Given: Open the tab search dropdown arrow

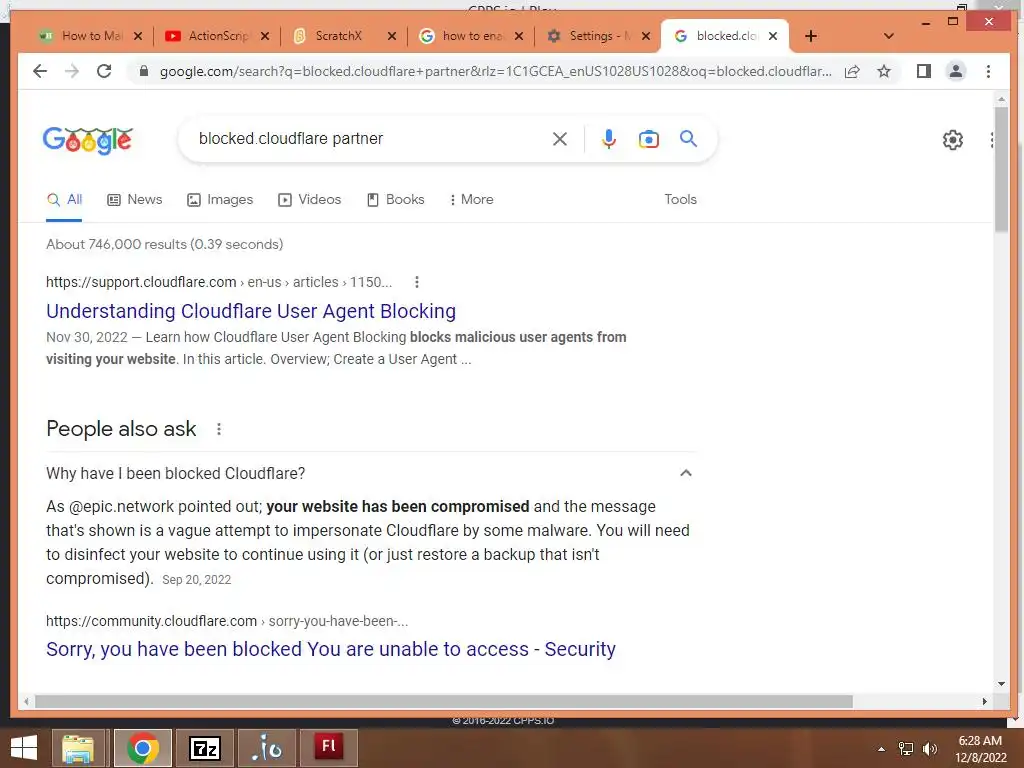Looking at the screenshot, I should (x=888, y=36).
